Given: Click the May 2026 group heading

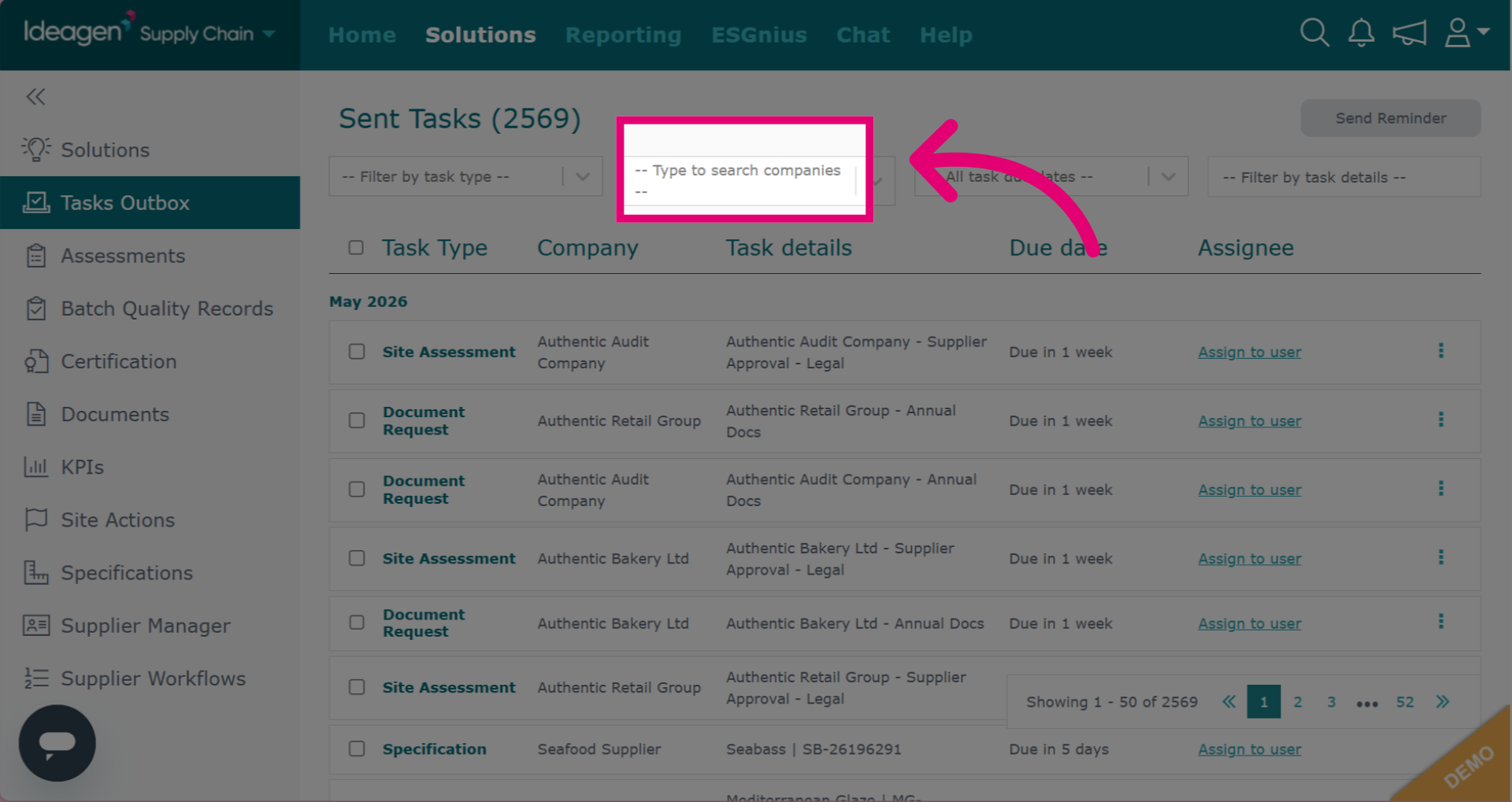Looking at the screenshot, I should click(368, 301).
